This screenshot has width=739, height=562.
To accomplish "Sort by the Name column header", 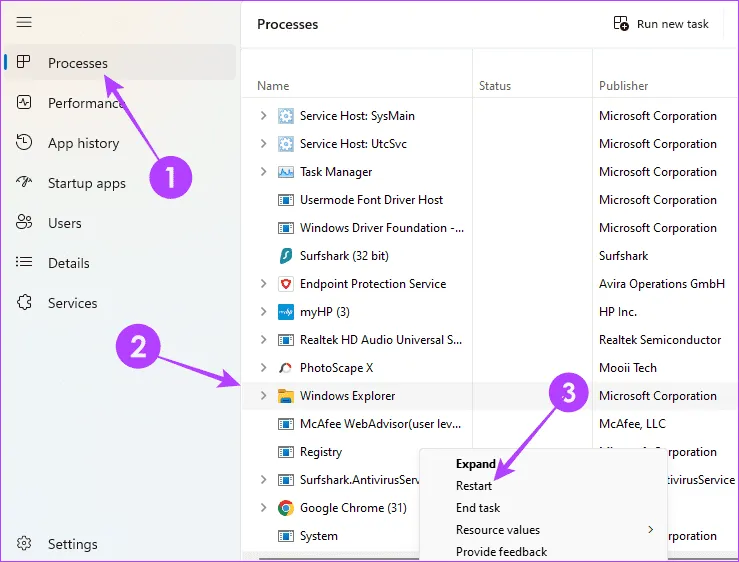I will [x=273, y=86].
